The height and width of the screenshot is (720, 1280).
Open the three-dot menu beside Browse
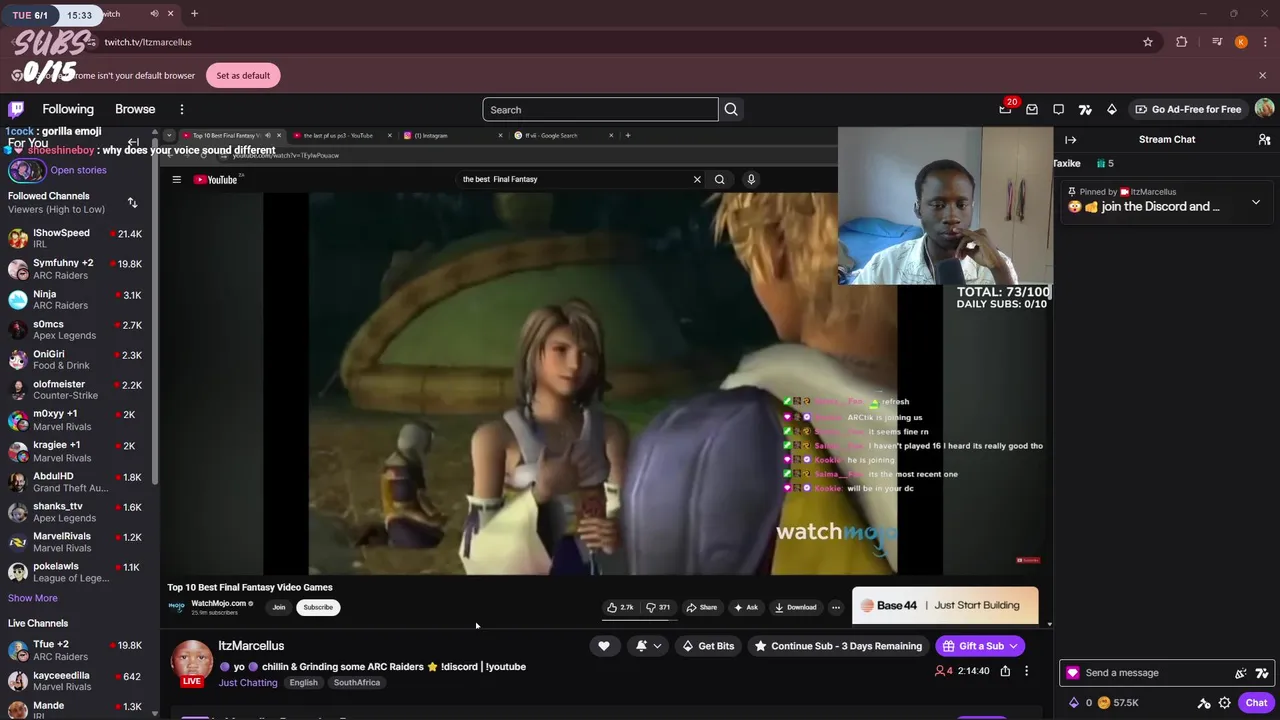182,109
